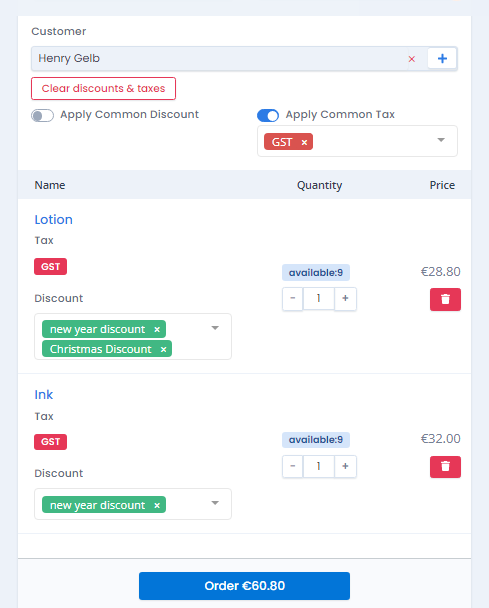
Task: Remove new year discount from Ink
Action: click(x=157, y=505)
